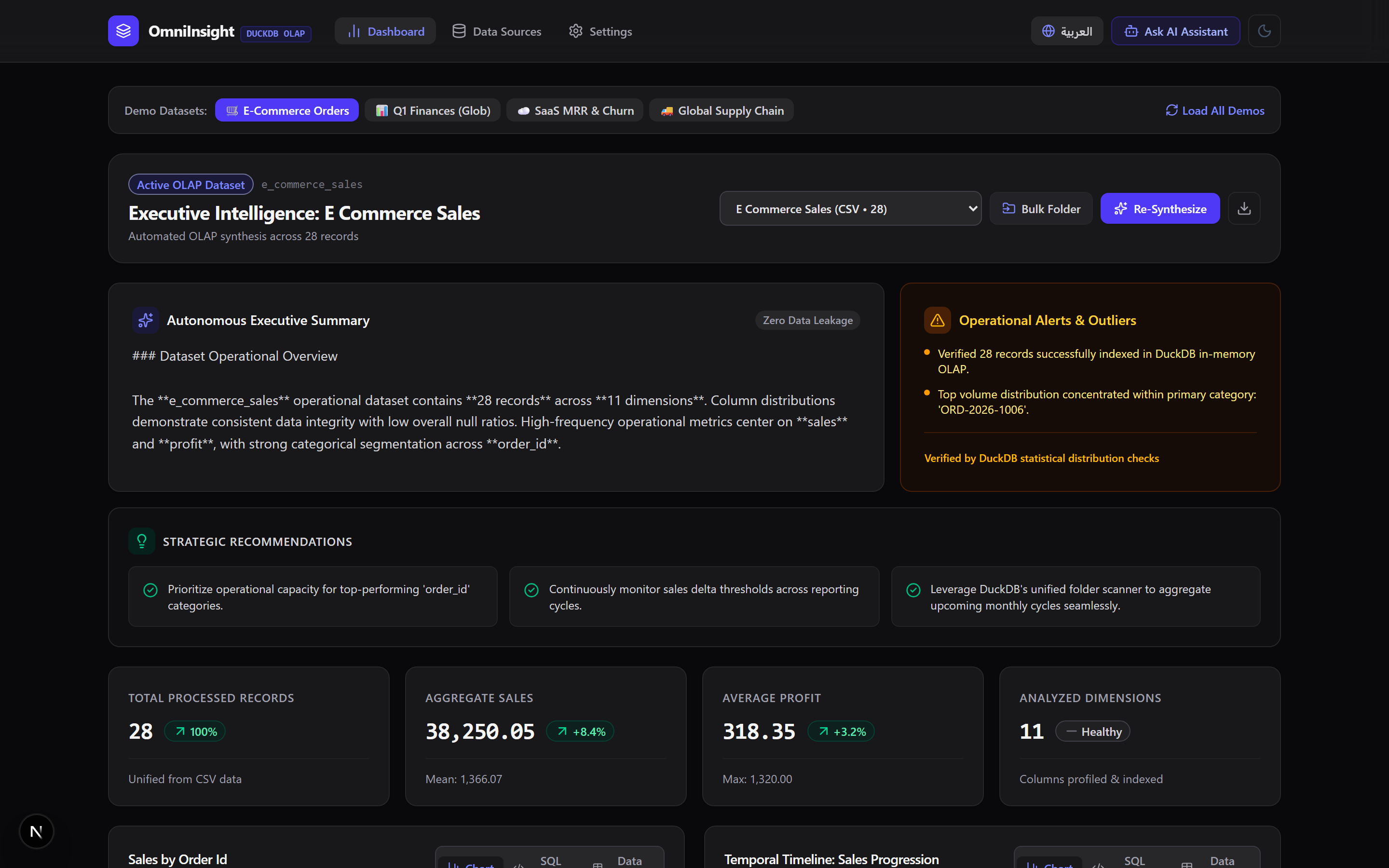The height and width of the screenshot is (868, 1389).
Task: Open the Ask AI Assistant panel
Action: (1175, 31)
